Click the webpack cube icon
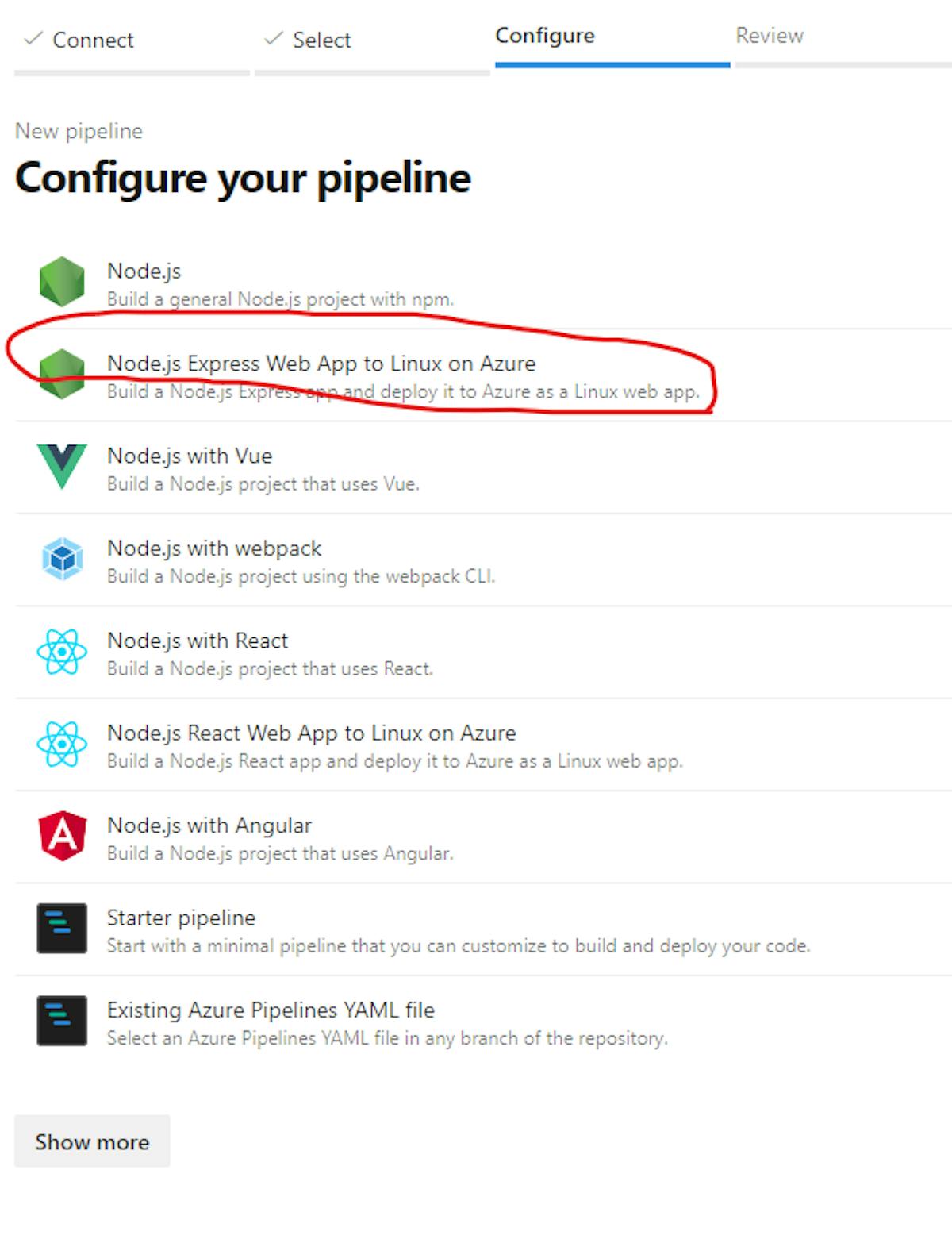 pos(62,559)
